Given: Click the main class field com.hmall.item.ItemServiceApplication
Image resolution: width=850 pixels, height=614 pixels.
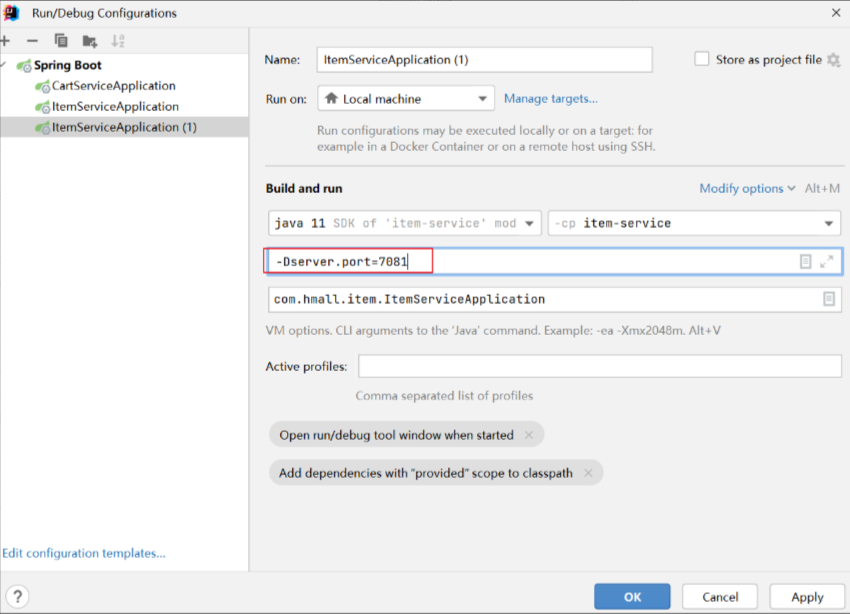Looking at the screenshot, I should coord(555,299).
